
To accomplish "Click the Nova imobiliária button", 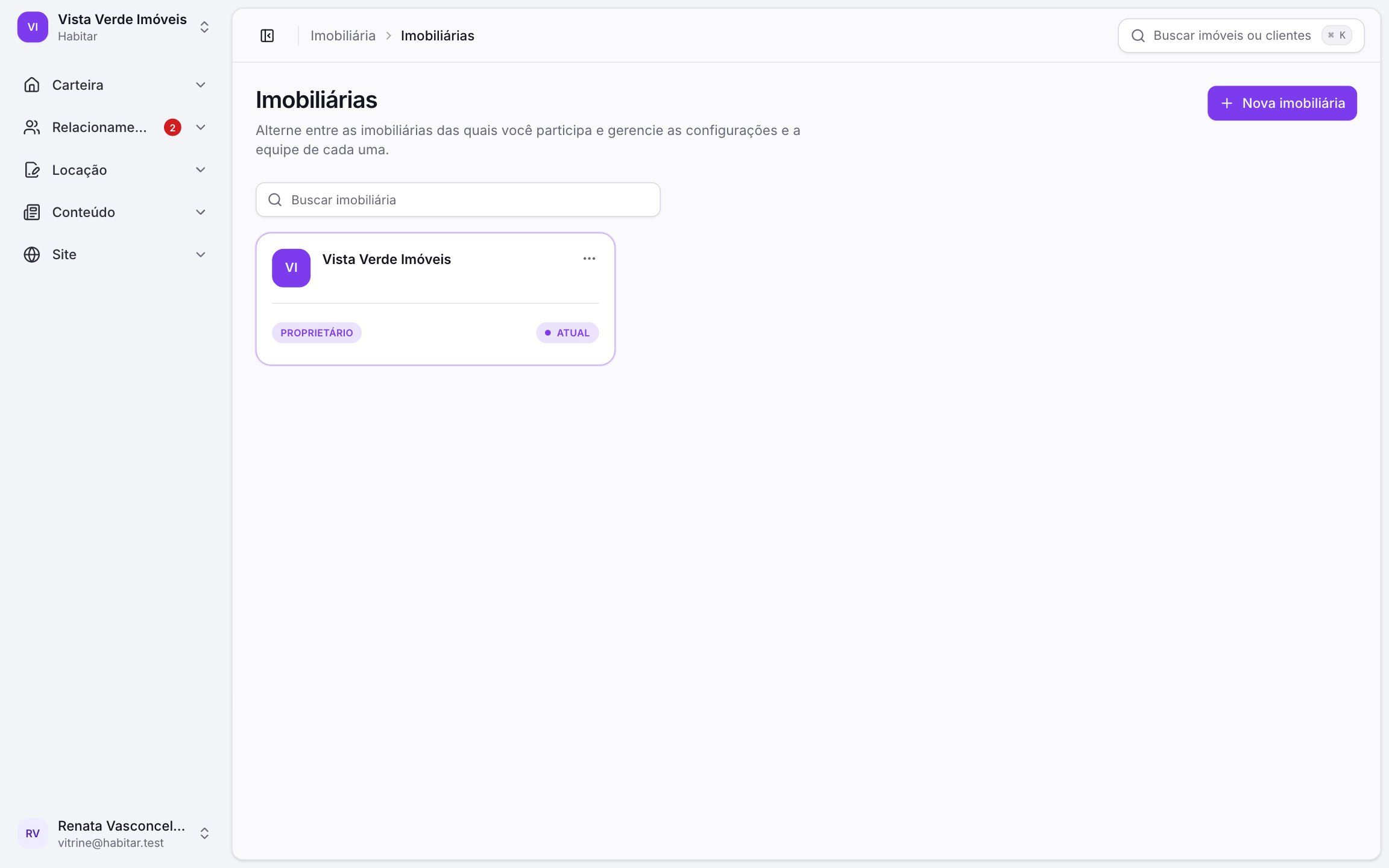I will (1282, 103).
